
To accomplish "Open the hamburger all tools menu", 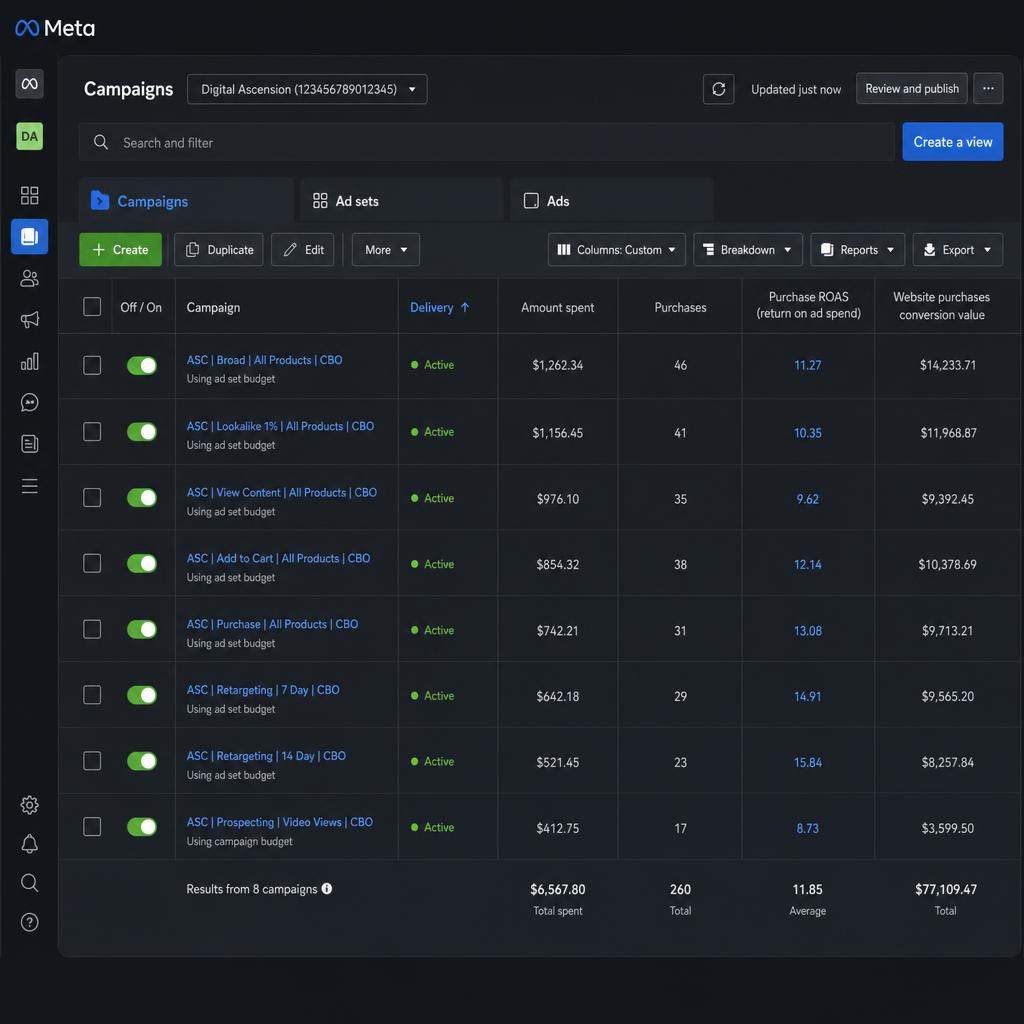I will click(29, 486).
